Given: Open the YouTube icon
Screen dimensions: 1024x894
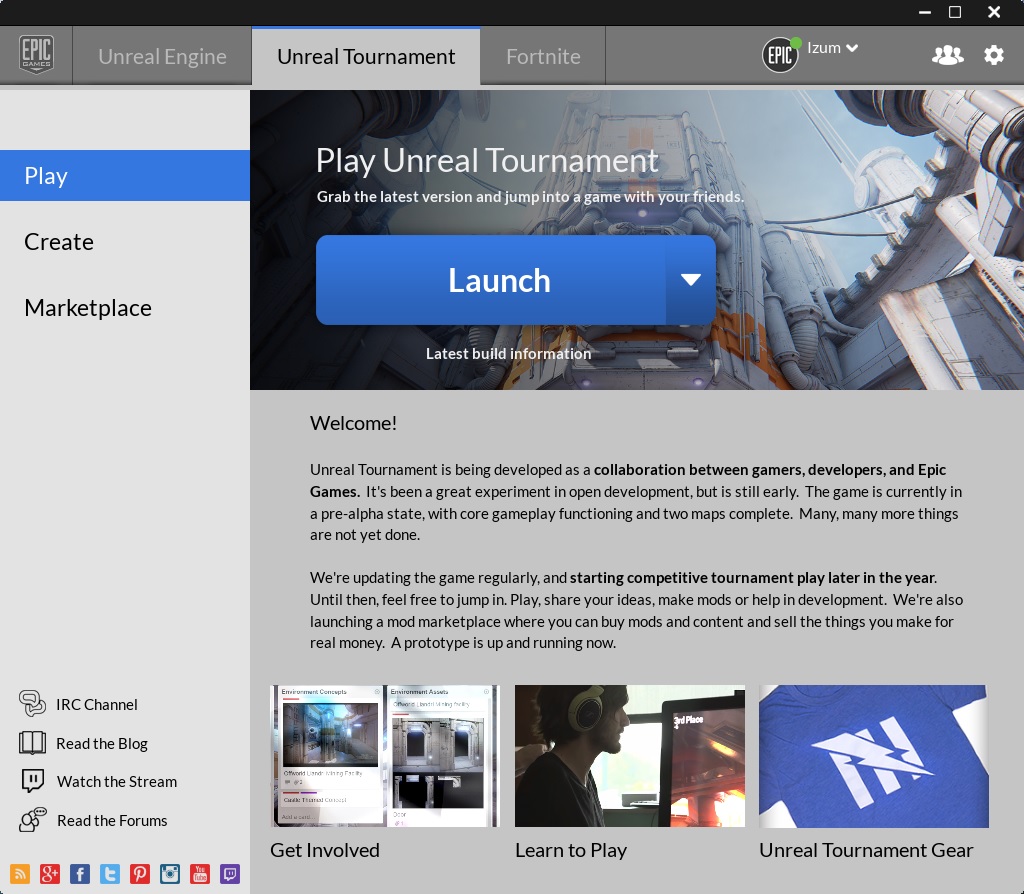Looking at the screenshot, I should (x=200, y=874).
